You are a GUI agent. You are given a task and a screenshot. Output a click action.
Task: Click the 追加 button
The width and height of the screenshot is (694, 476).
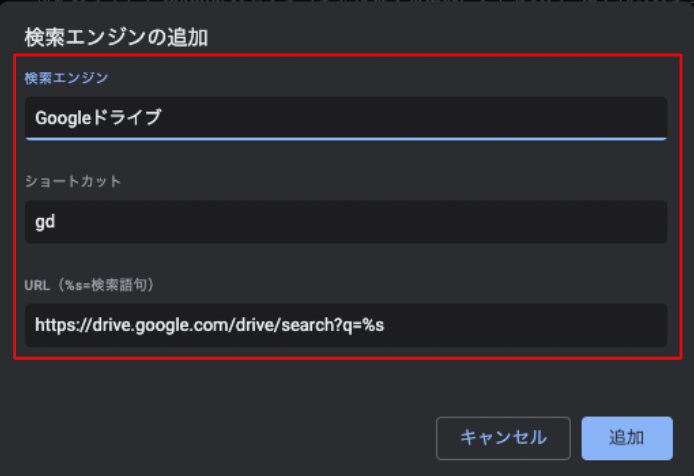pyautogui.click(x=626, y=438)
